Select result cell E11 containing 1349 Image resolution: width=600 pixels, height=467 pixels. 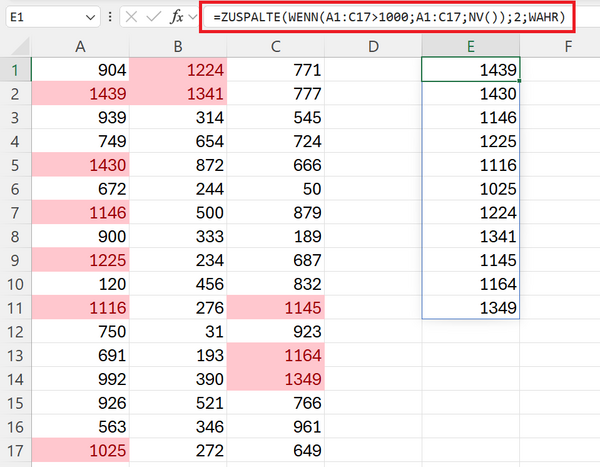(470, 309)
